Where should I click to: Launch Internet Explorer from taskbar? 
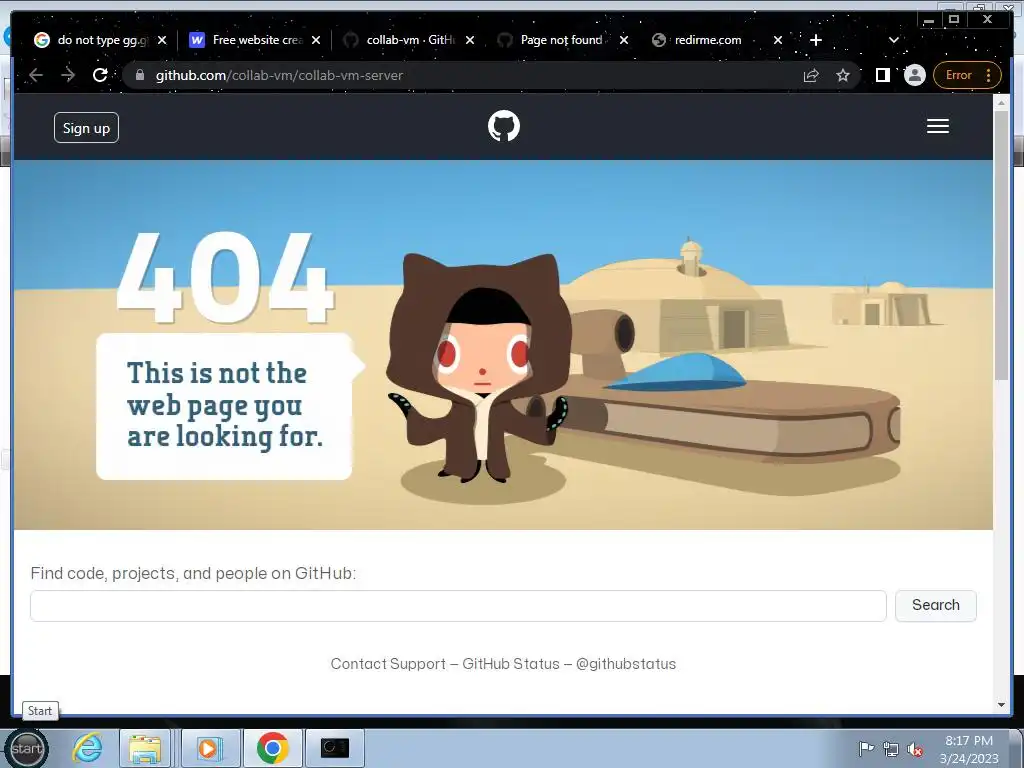pyautogui.click(x=88, y=748)
